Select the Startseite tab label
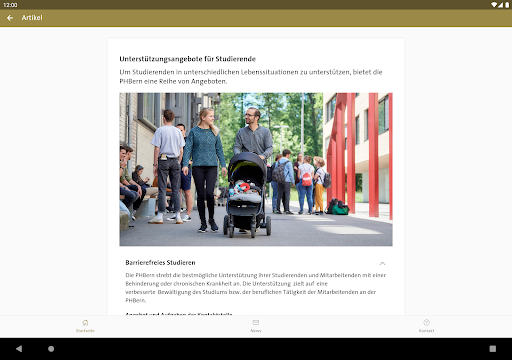The width and height of the screenshot is (512, 360). (x=85, y=331)
